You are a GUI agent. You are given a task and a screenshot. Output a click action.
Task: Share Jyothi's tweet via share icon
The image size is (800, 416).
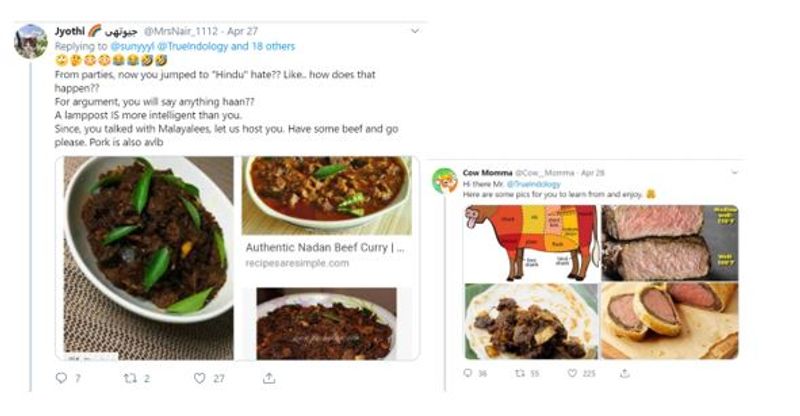tap(268, 378)
